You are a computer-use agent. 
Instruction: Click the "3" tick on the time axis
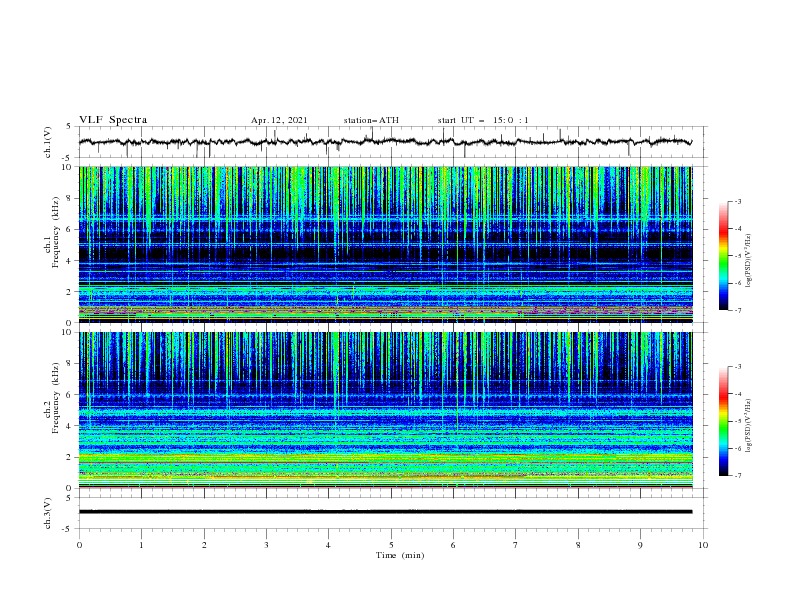pyautogui.click(x=266, y=545)
